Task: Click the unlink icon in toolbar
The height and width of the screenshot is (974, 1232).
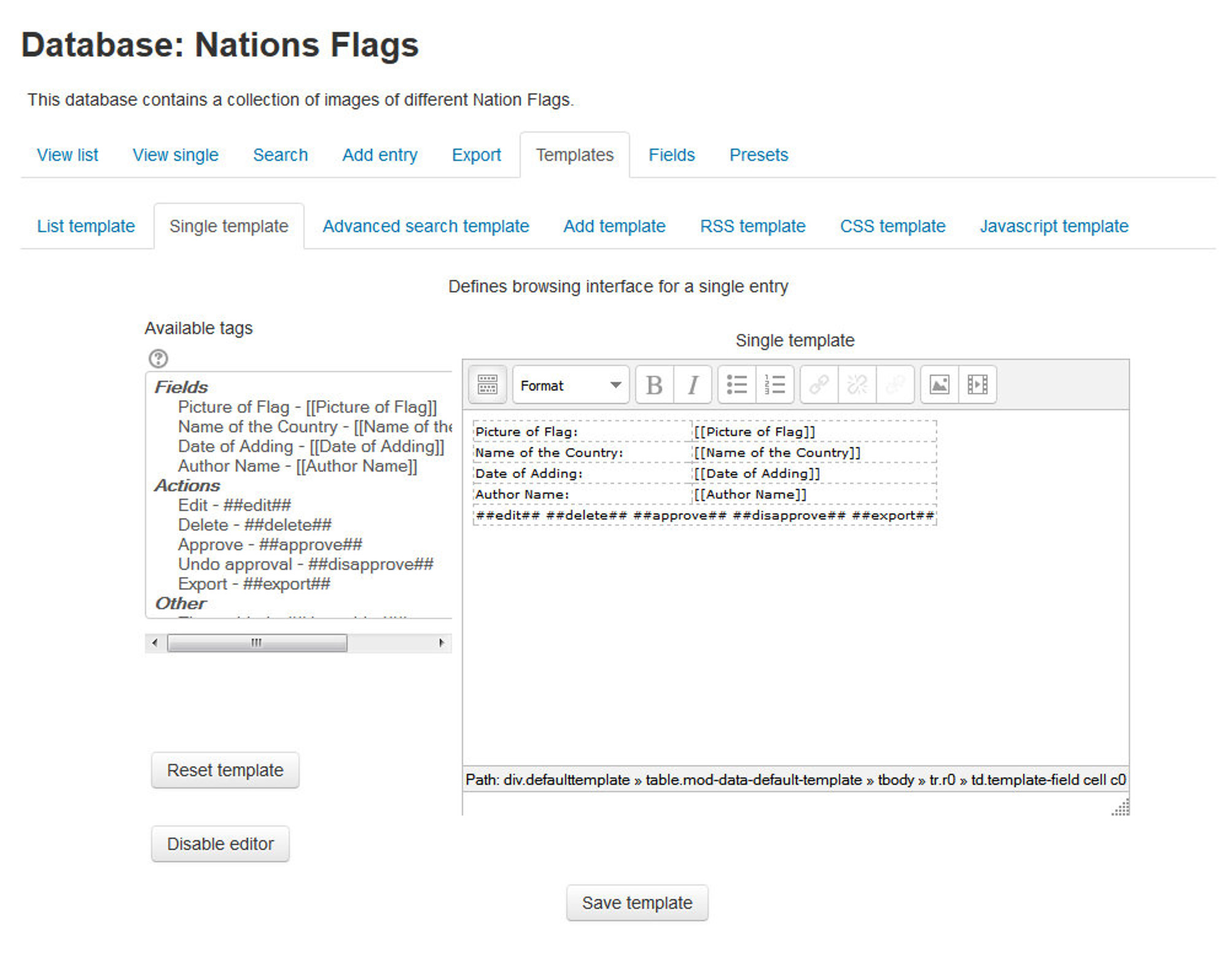Action: (x=857, y=385)
